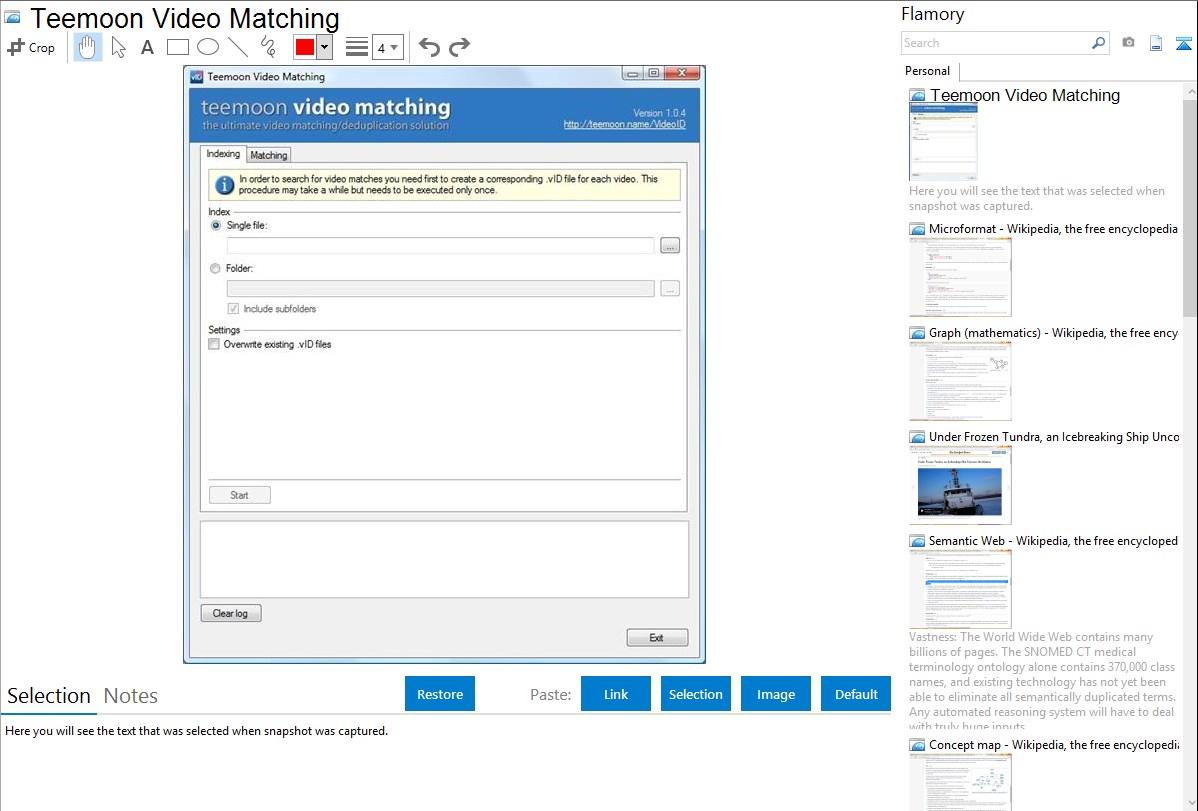Switch to the Indexing tab
1198x811 pixels.
pyautogui.click(x=223, y=154)
